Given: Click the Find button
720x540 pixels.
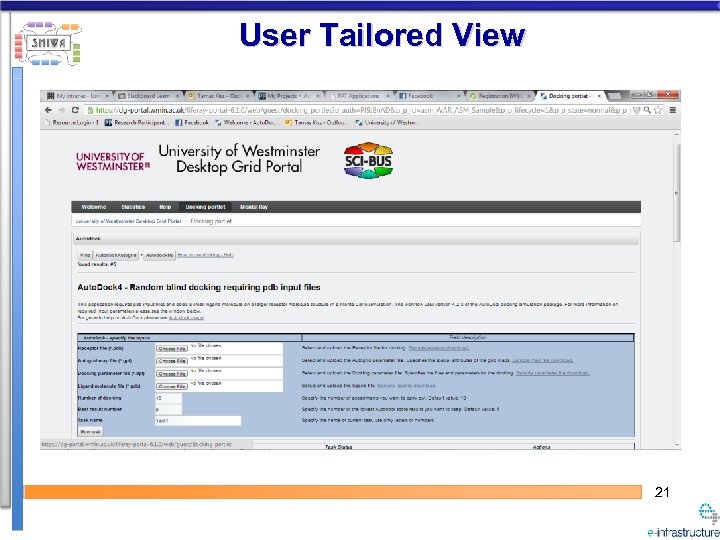Looking at the screenshot, I should pos(85,255).
